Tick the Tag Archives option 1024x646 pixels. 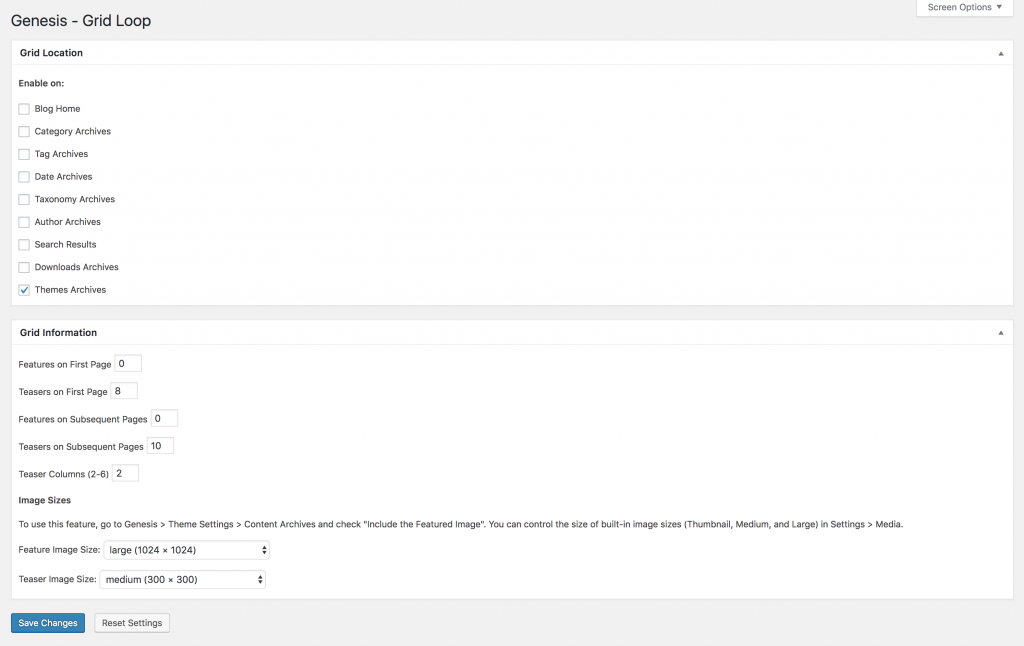click(x=24, y=154)
